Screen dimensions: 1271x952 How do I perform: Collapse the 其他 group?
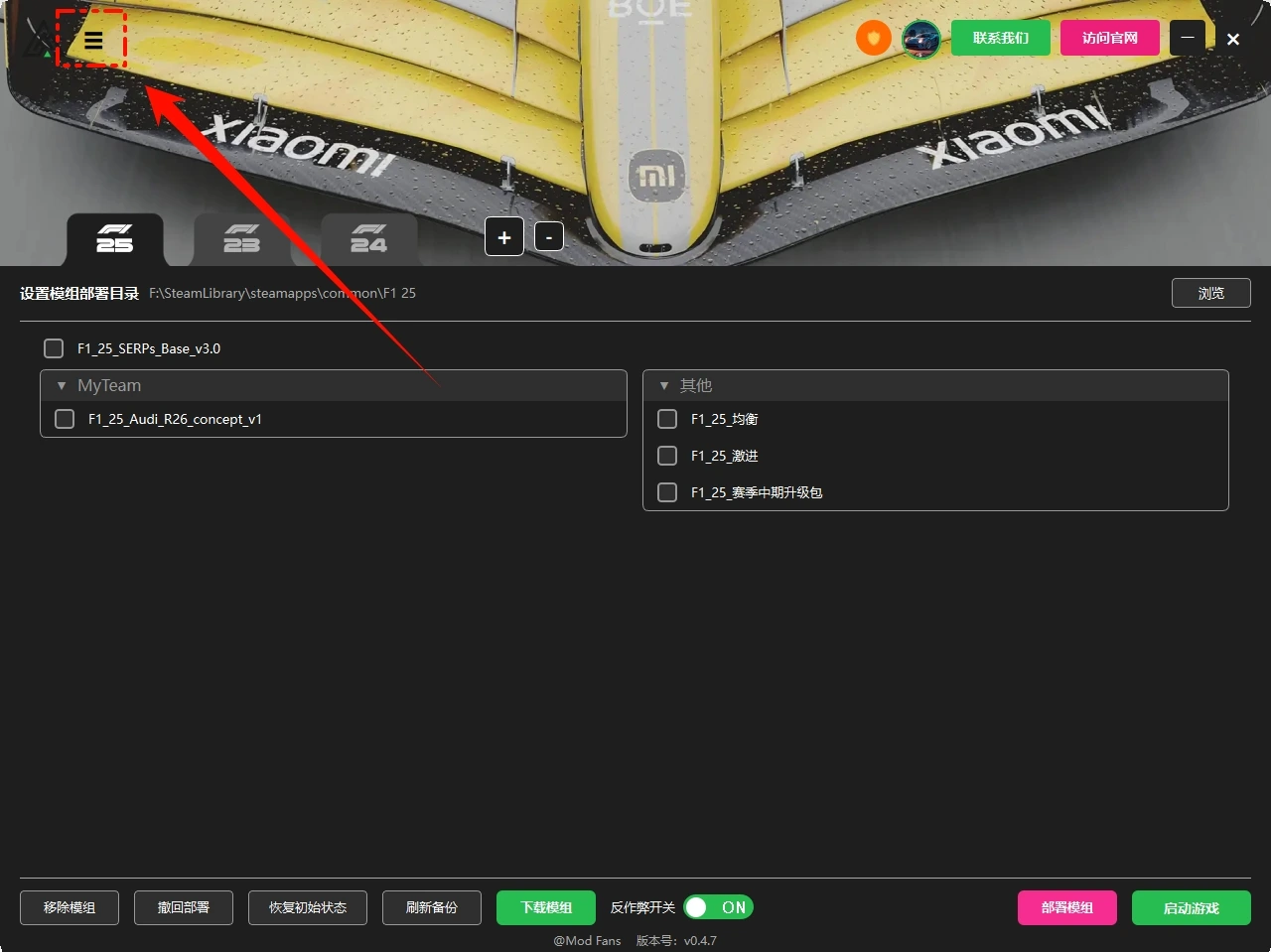pos(664,385)
